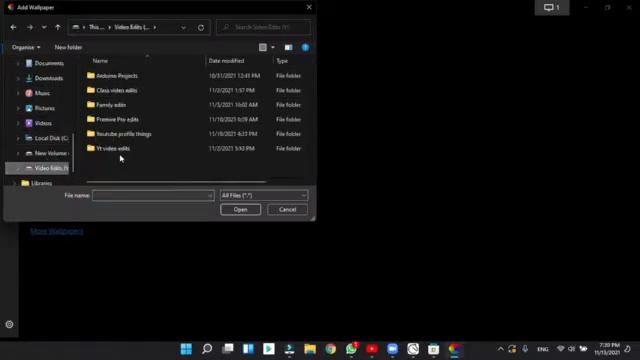Image resolution: width=640 pixels, height=360 pixels.
Task: Select Videos in the navigation pane
Action: (38, 123)
